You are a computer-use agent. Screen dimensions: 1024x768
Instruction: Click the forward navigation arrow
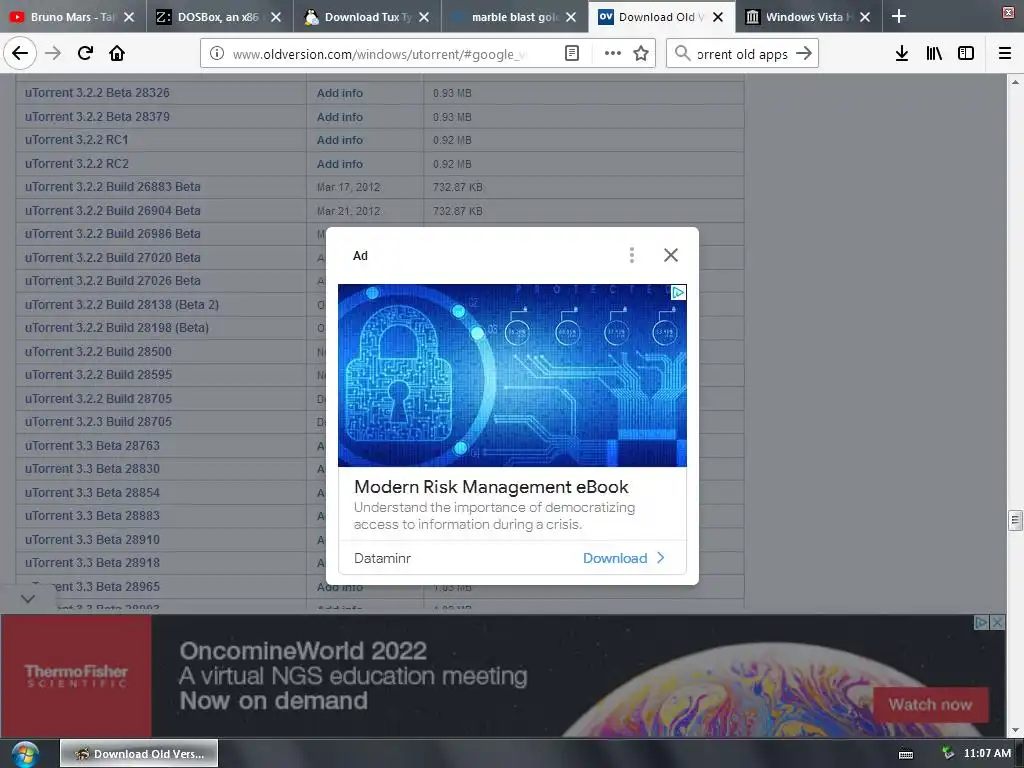(53, 53)
